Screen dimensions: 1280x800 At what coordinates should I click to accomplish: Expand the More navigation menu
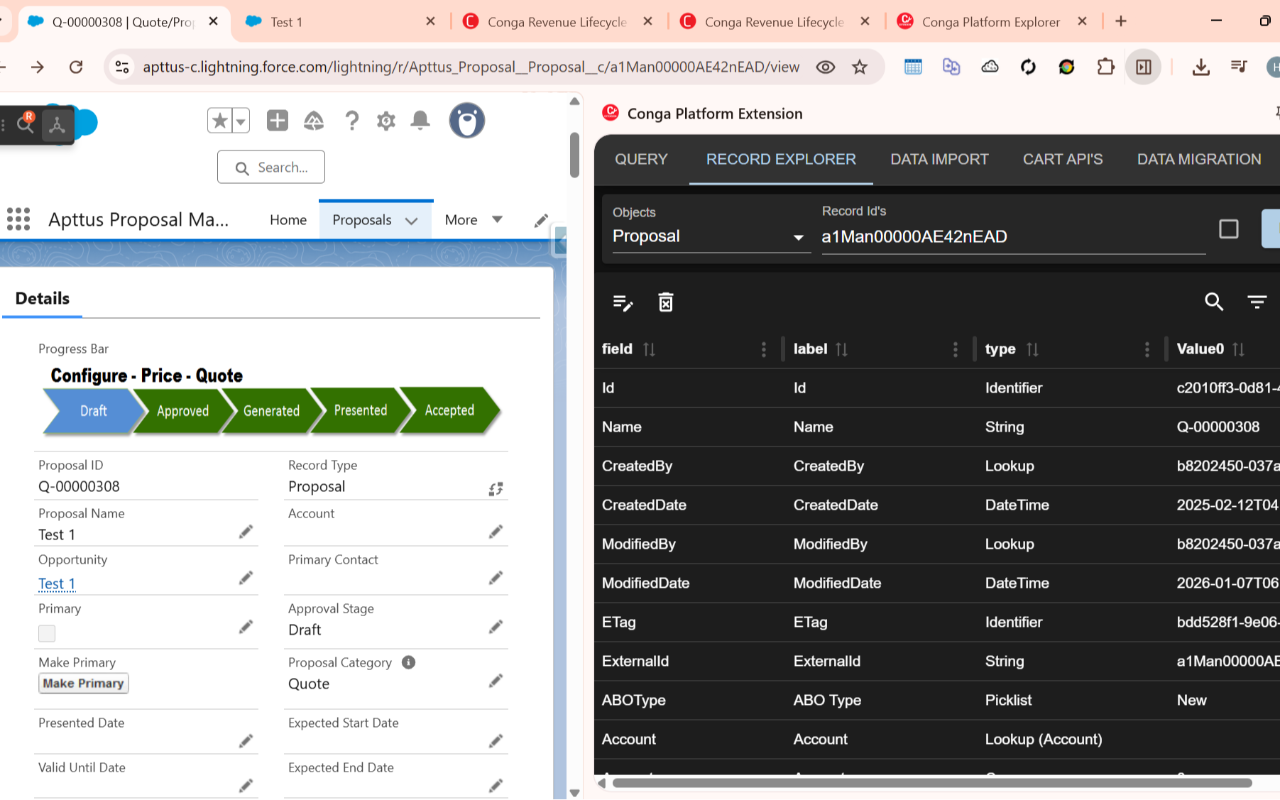(474, 220)
